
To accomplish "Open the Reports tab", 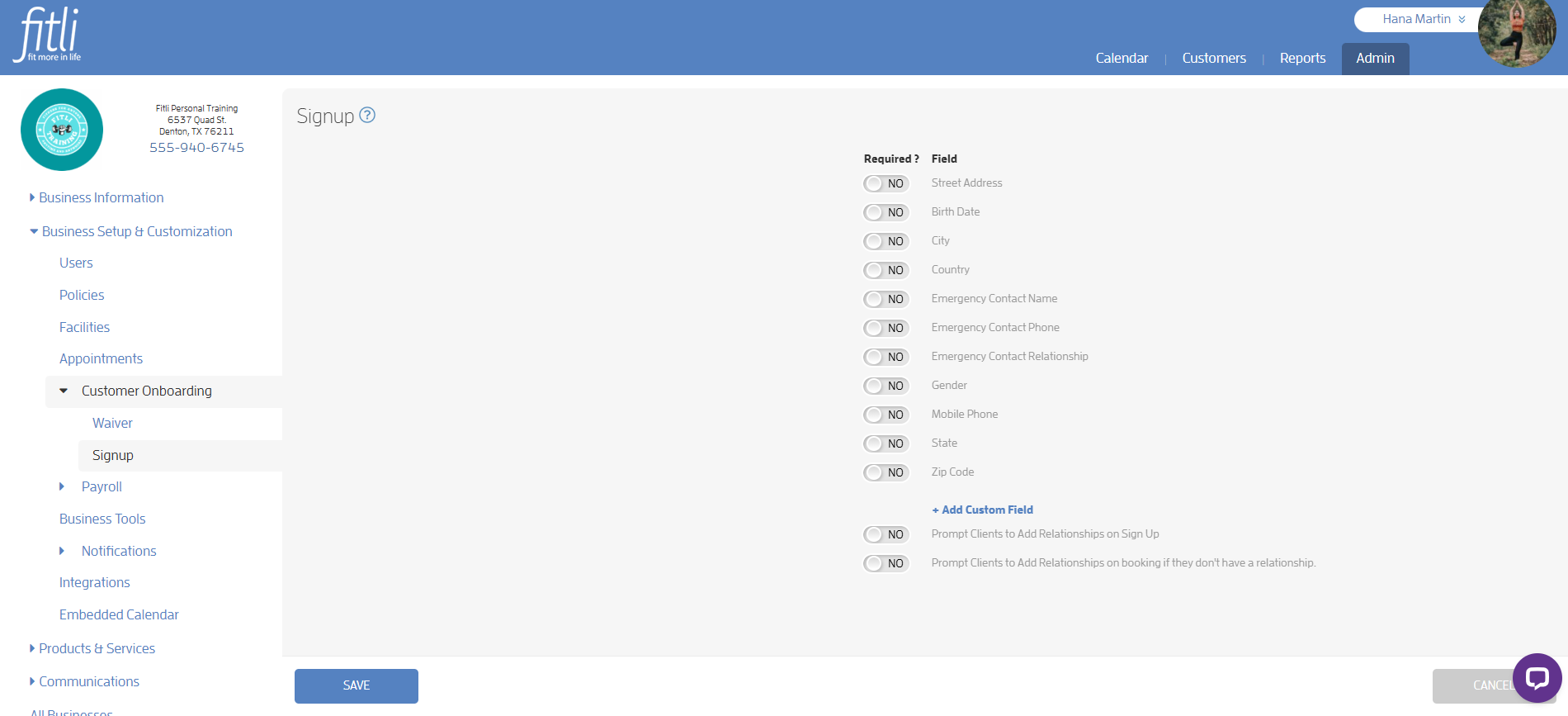I will point(1302,58).
